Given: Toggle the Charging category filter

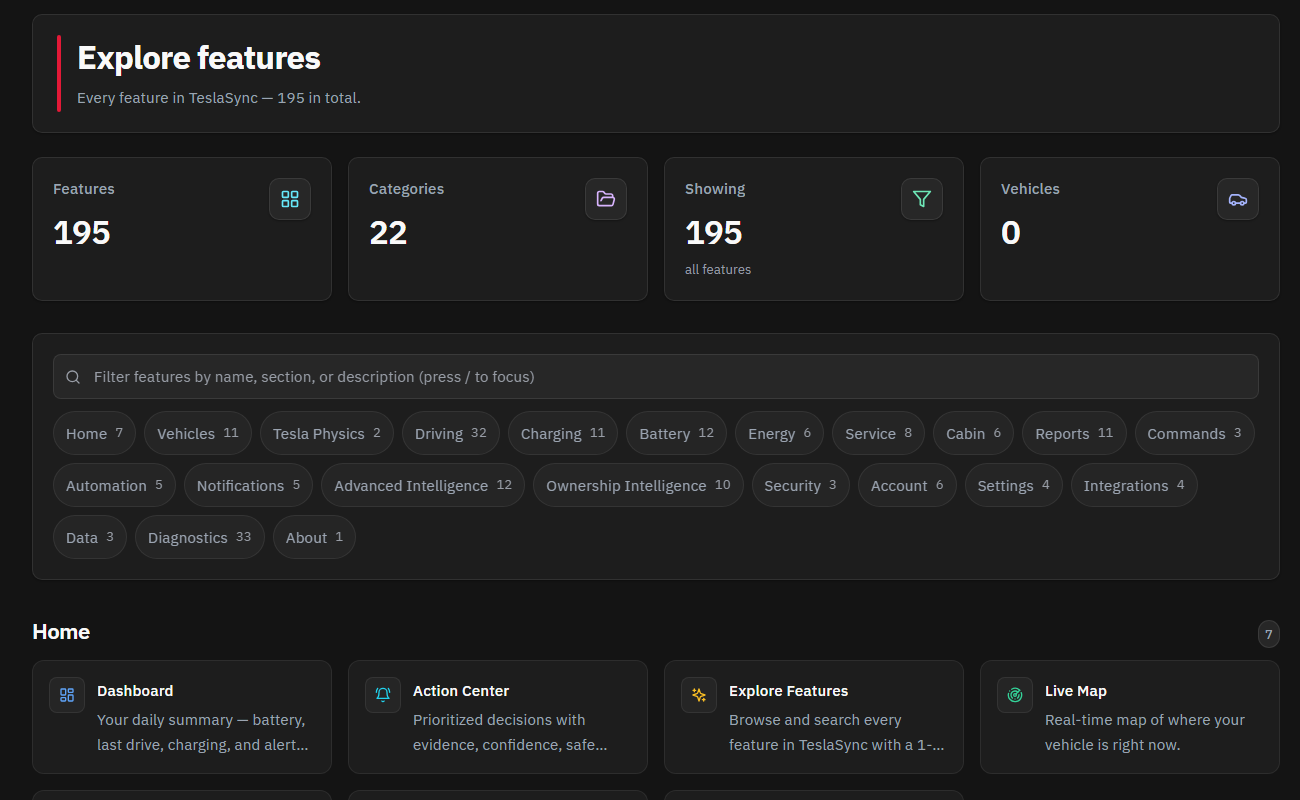Looking at the screenshot, I should pos(563,433).
